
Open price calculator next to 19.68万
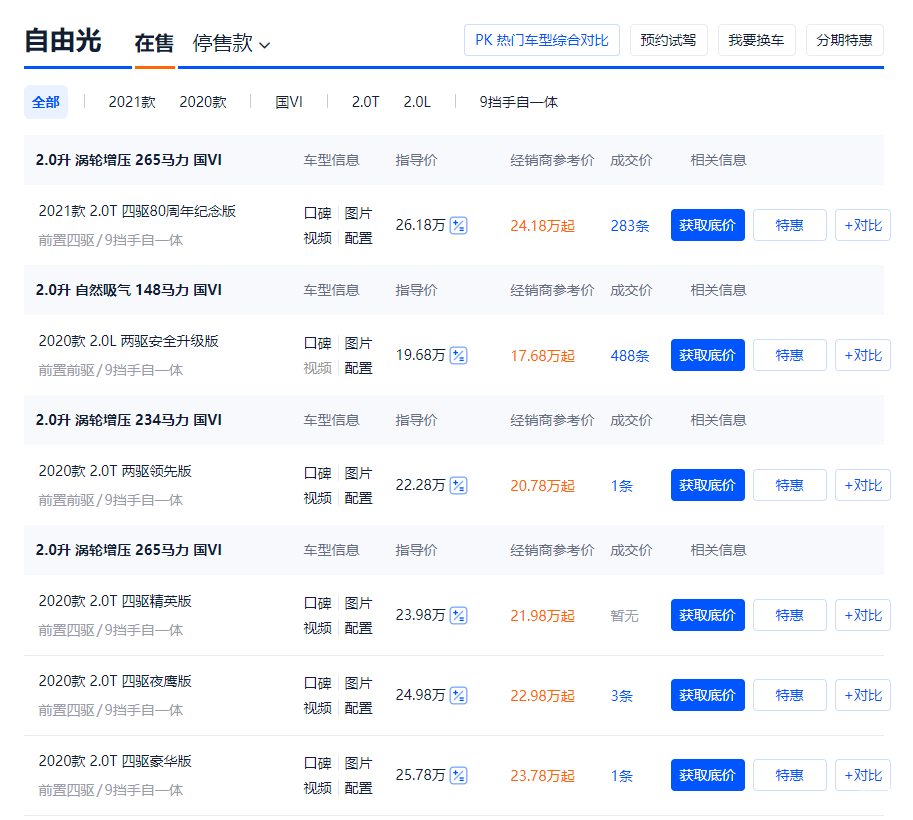(458, 356)
